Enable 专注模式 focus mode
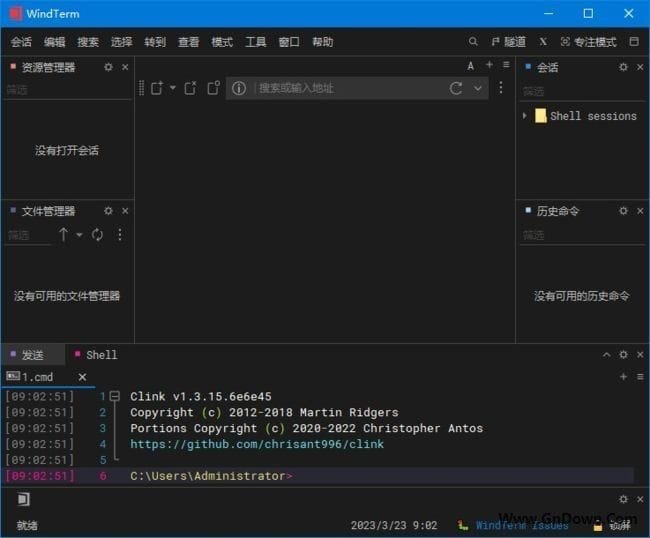The width and height of the screenshot is (650, 538). pyautogui.click(x=589, y=42)
